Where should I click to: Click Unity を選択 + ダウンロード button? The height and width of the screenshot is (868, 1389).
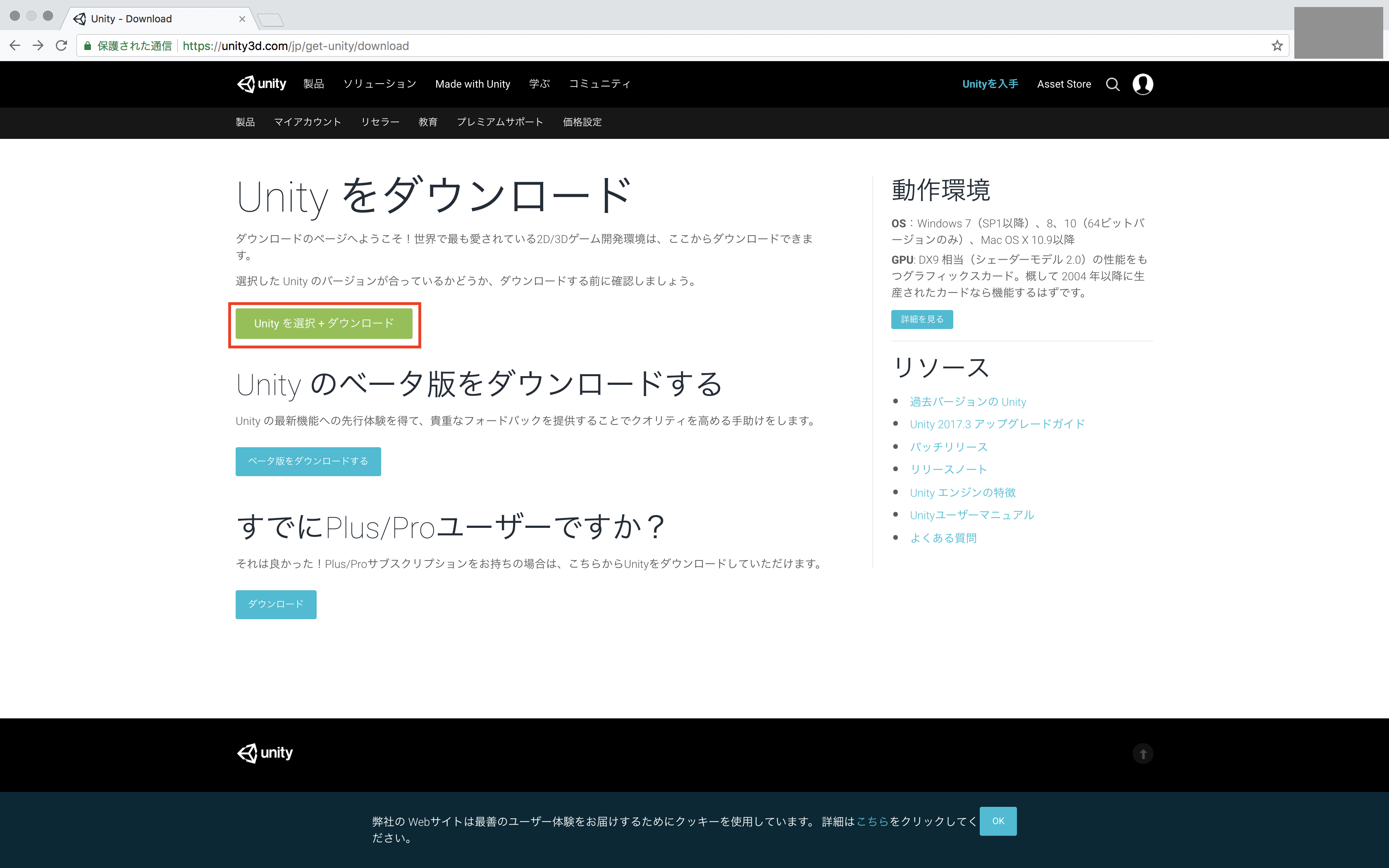click(x=324, y=324)
